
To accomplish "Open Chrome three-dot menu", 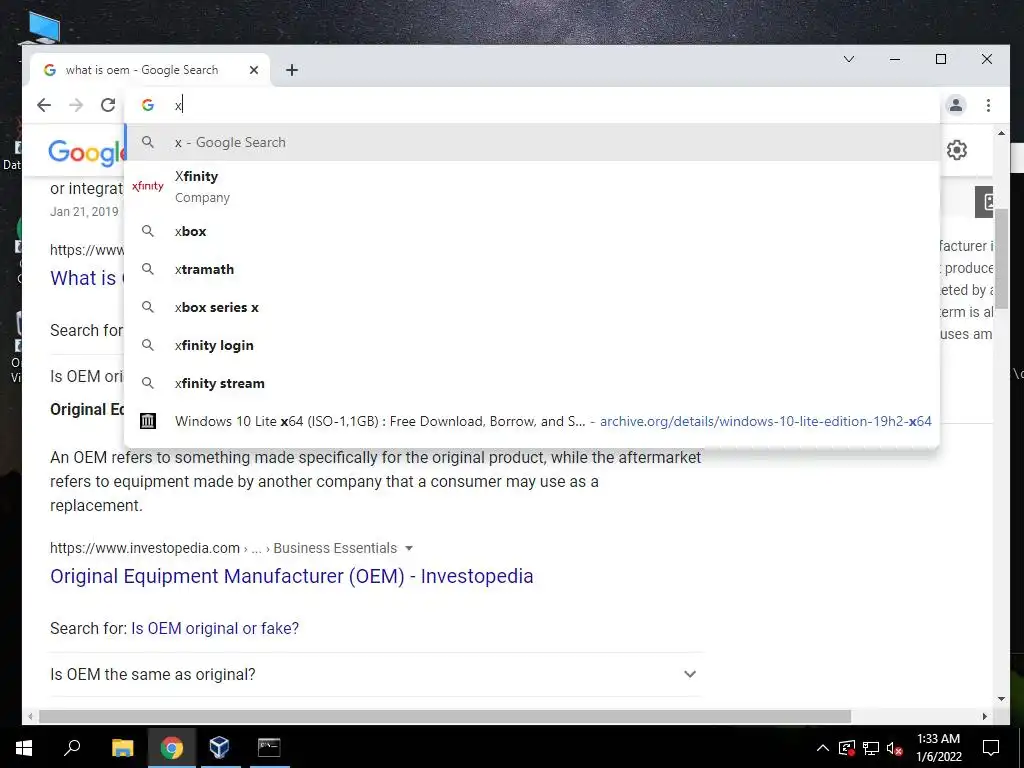I will (x=988, y=105).
